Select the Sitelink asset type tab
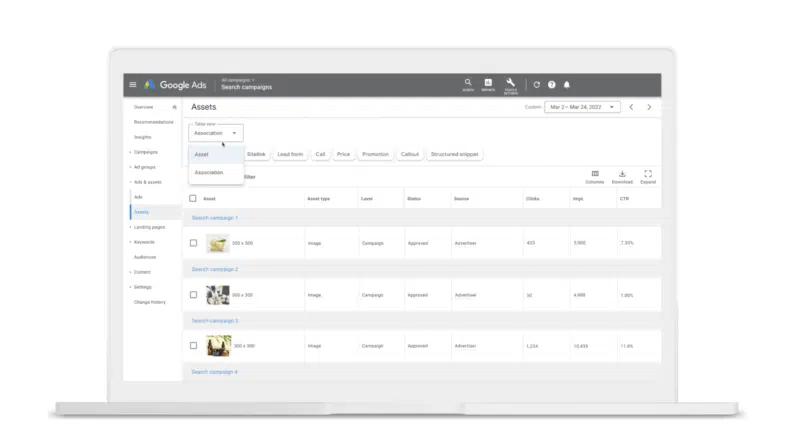The image size is (800, 446). point(255,155)
